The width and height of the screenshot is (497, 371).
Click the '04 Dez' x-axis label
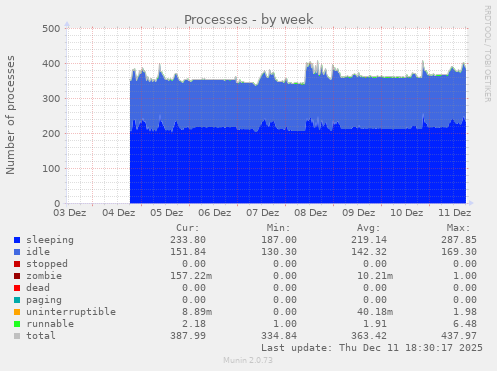119,213
